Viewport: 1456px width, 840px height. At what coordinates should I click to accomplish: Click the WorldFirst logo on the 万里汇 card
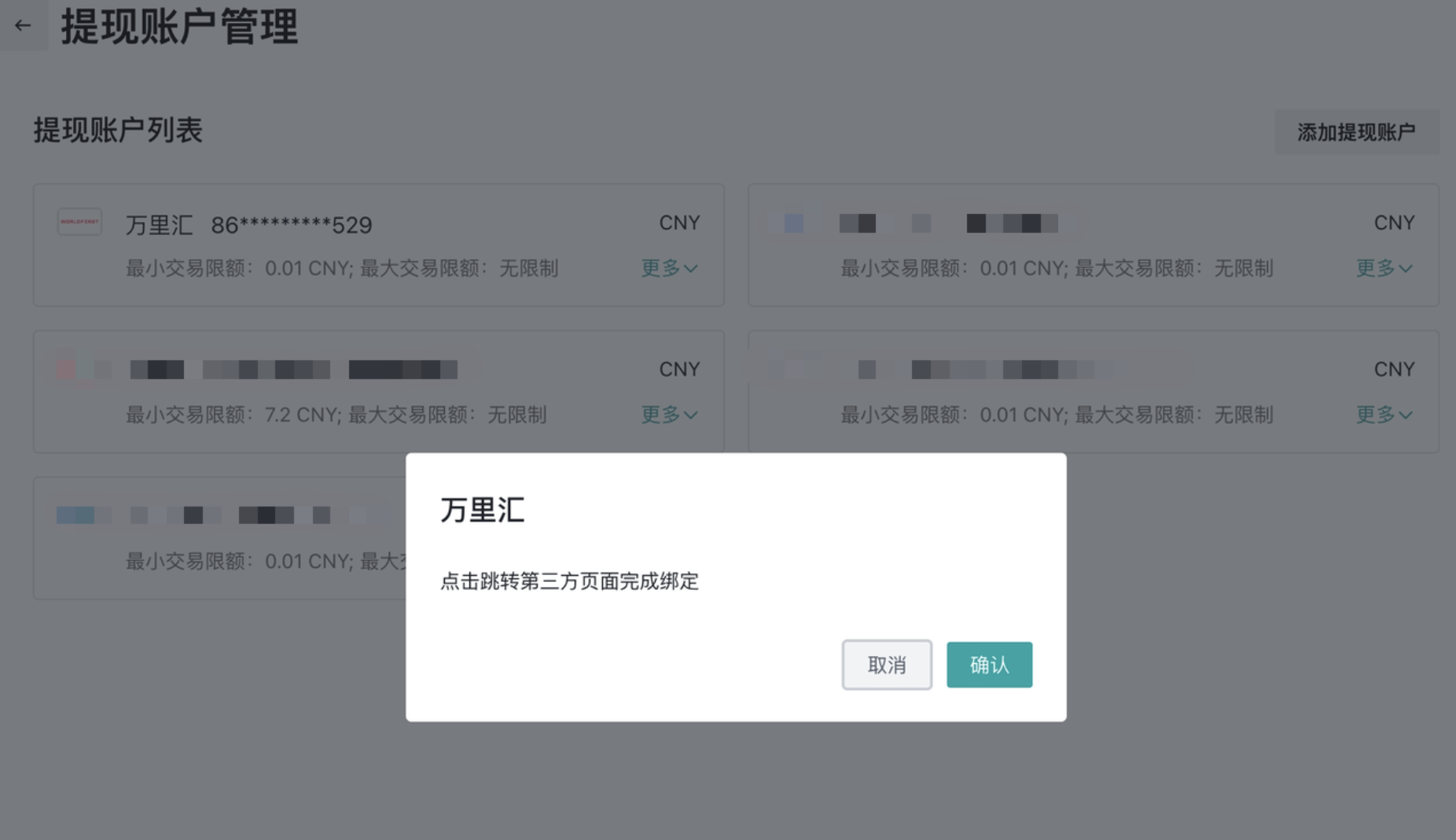pyautogui.click(x=79, y=222)
